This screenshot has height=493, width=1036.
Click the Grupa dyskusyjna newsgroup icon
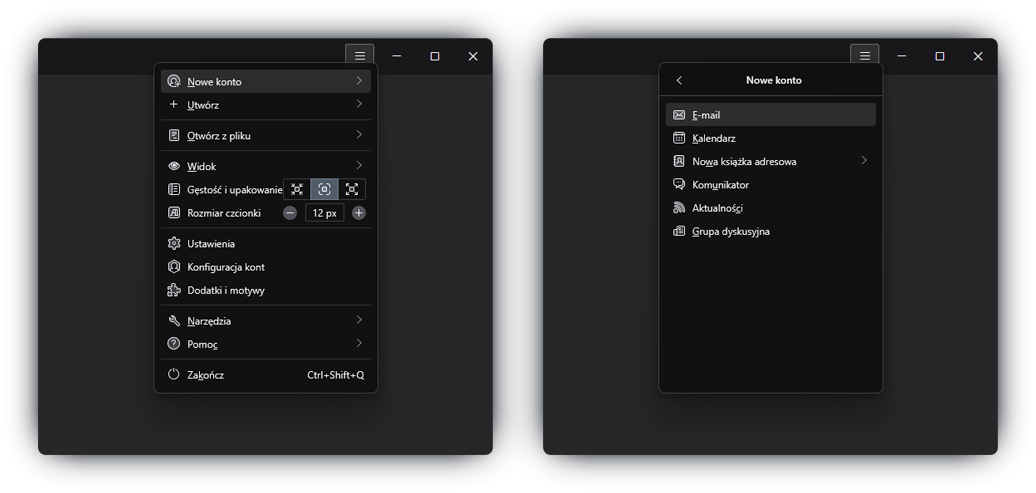pyautogui.click(x=679, y=231)
